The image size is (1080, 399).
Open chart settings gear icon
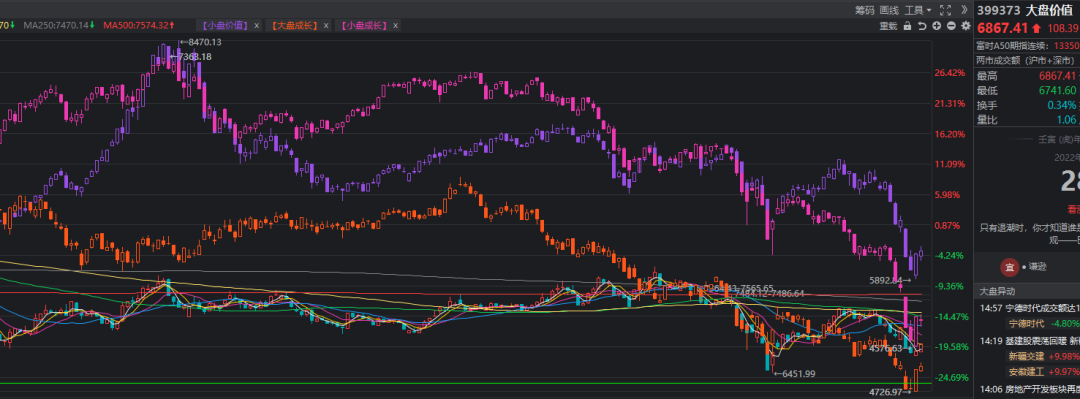pos(966,25)
